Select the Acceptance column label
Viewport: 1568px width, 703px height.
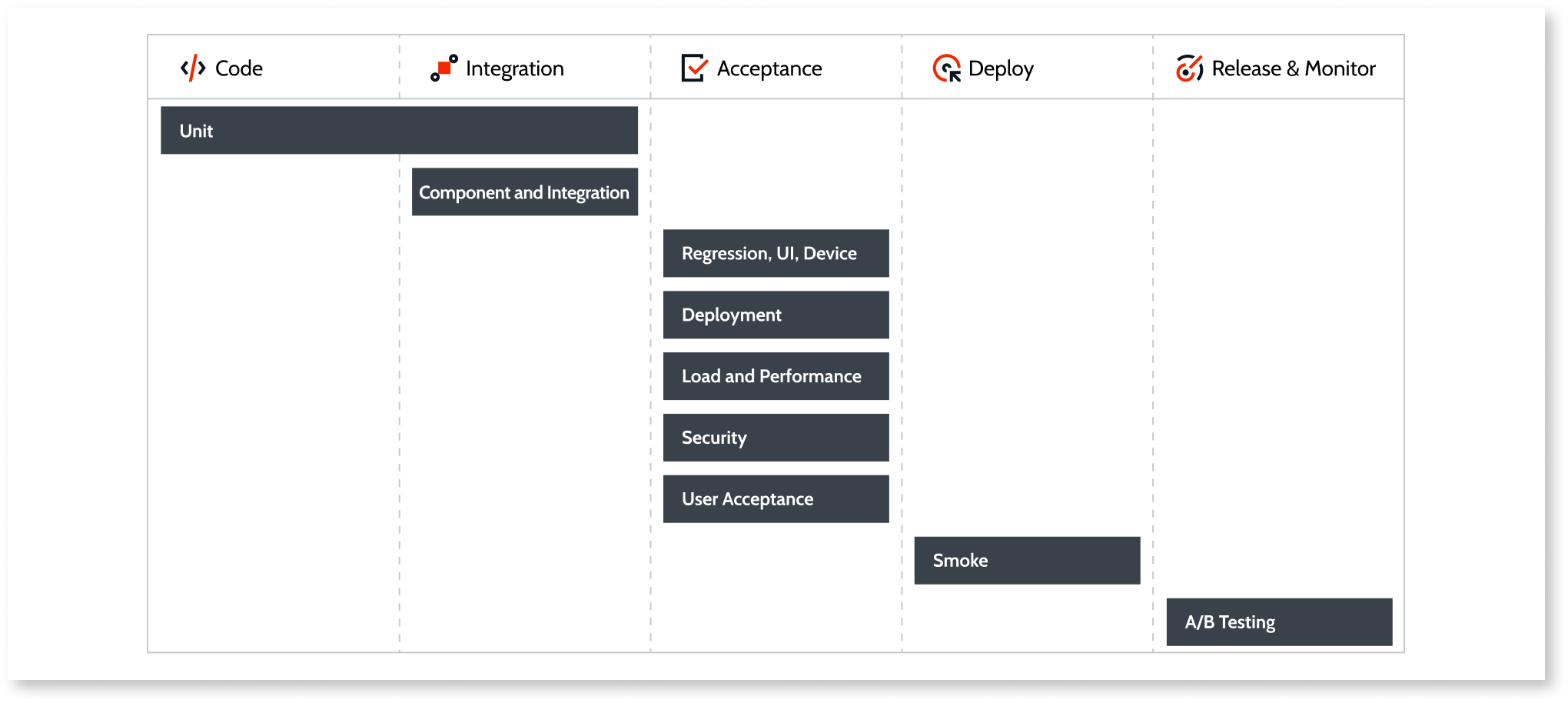(x=768, y=68)
